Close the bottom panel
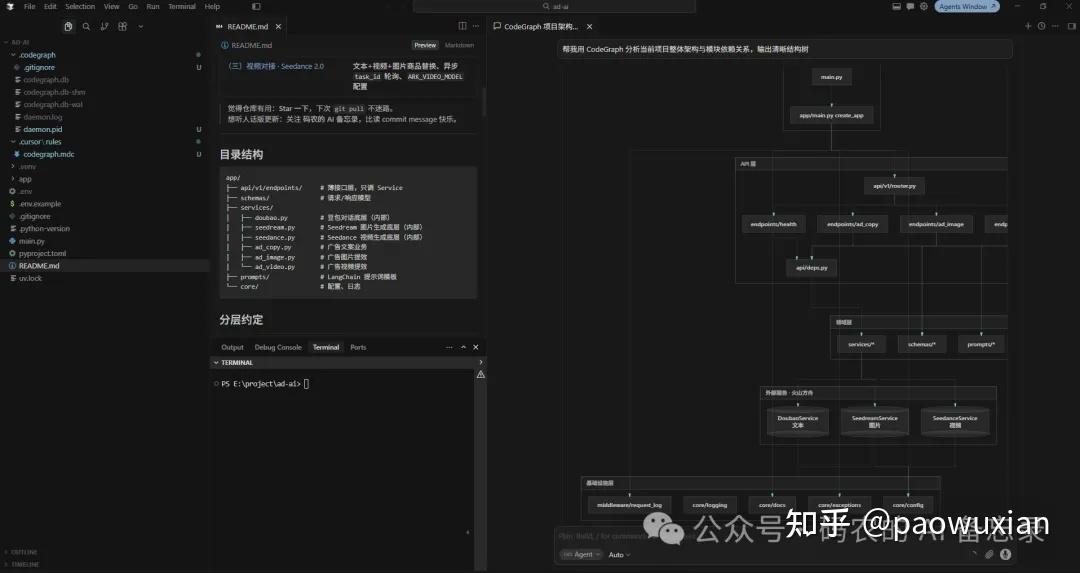This screenshot has width=1080, height=573. tap(475, 347)
